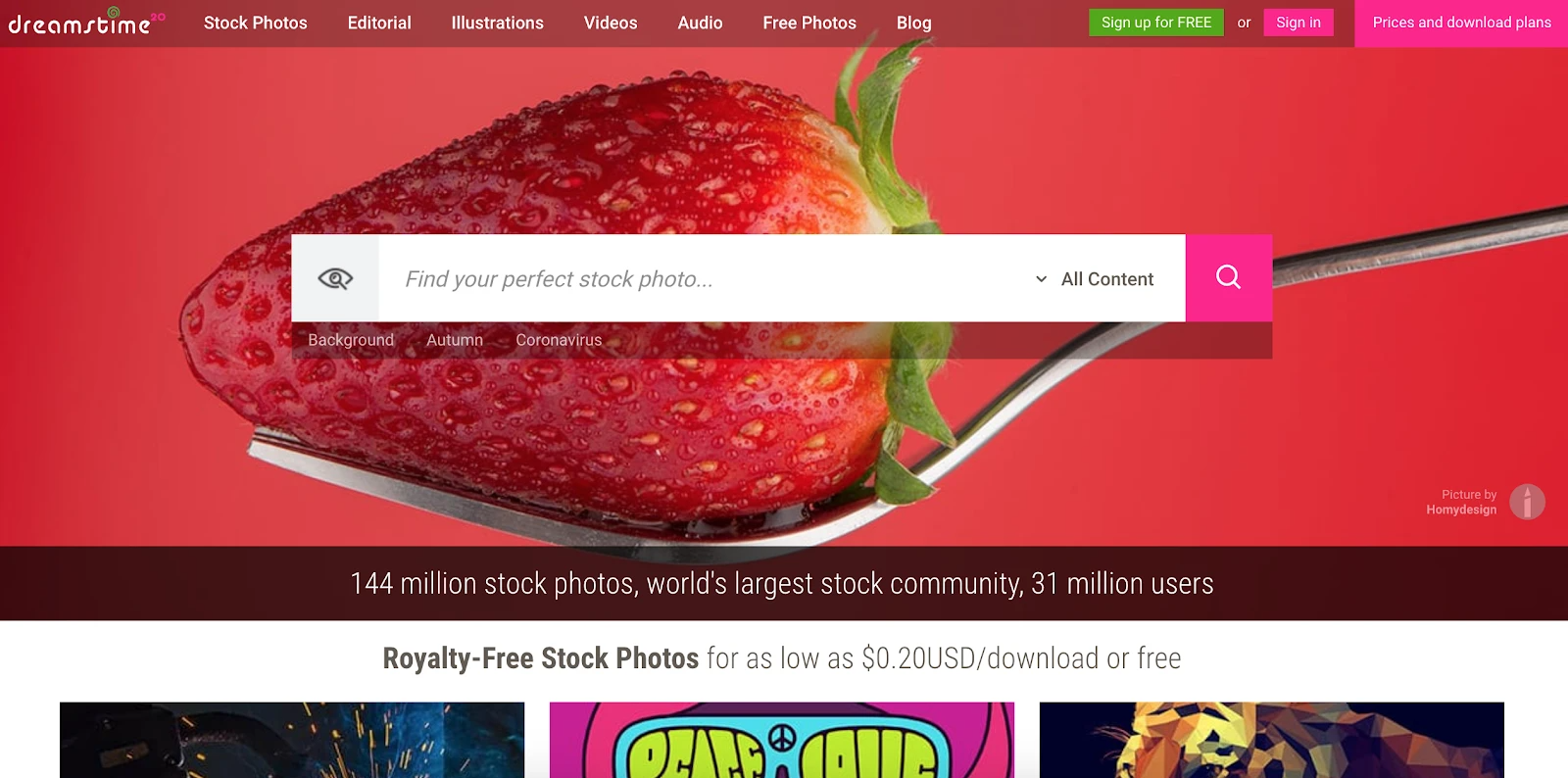
Task: Open the Stock Photos menu
Action: [x=255, y=23]
